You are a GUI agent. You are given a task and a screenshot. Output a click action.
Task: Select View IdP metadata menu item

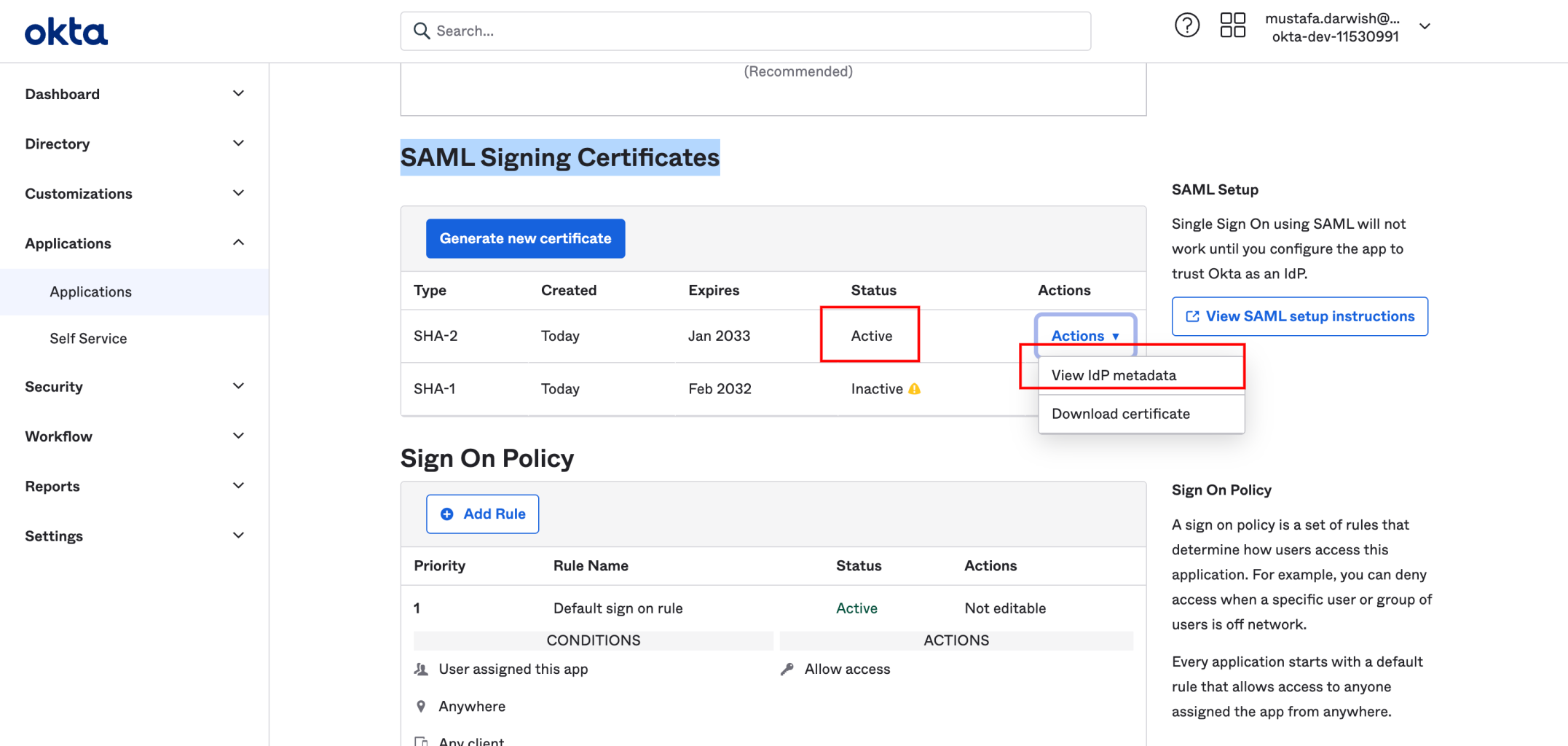1141,375
